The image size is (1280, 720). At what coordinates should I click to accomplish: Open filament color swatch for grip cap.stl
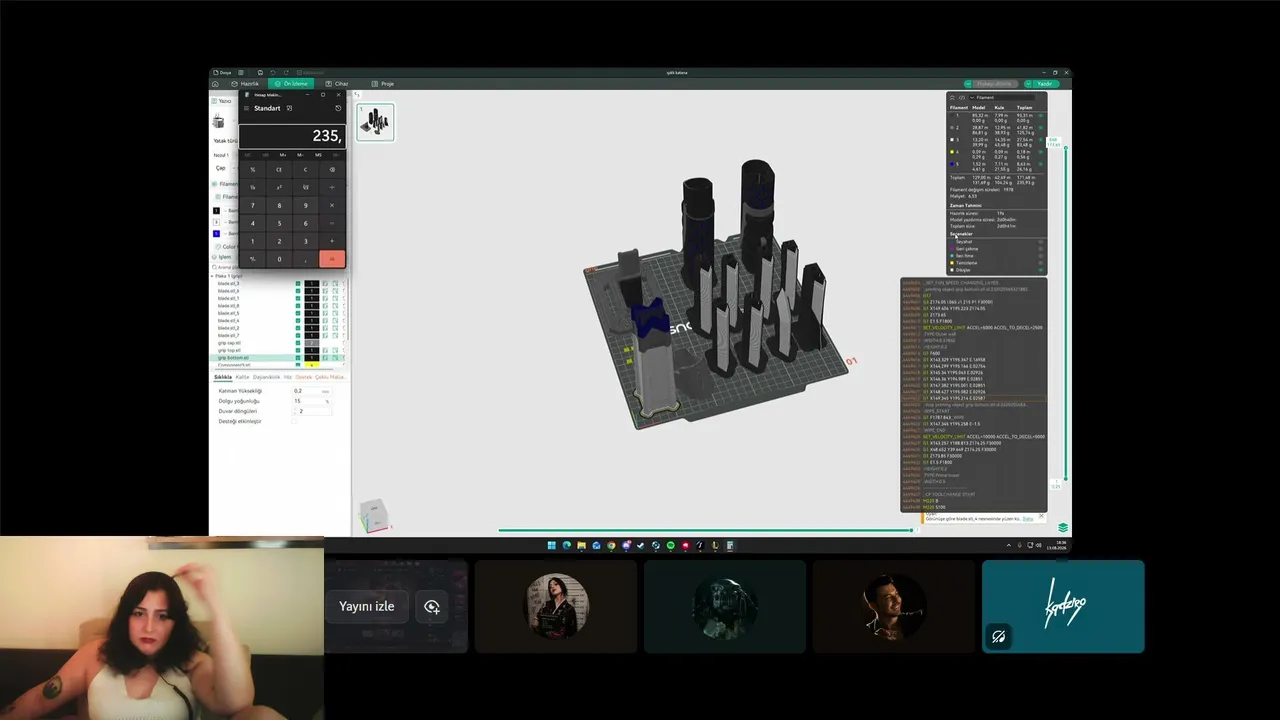[312, 343]
